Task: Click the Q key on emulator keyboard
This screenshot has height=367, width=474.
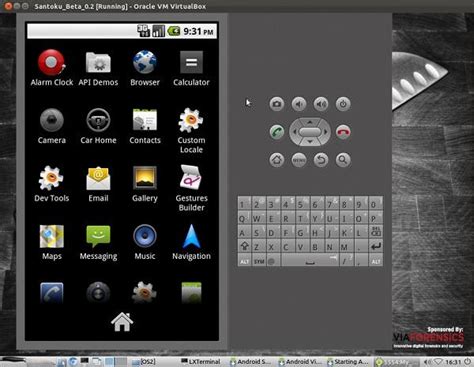Action: [x=244, y=219]
